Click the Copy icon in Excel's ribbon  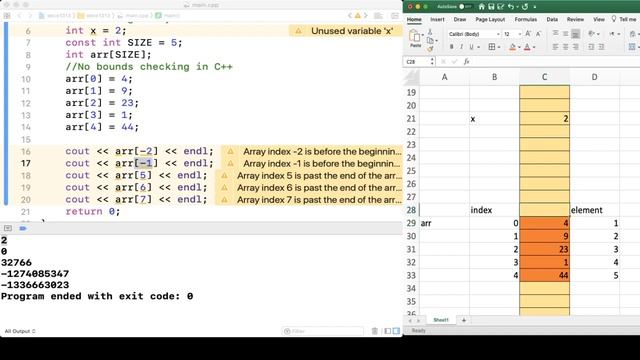click(430, 40)
